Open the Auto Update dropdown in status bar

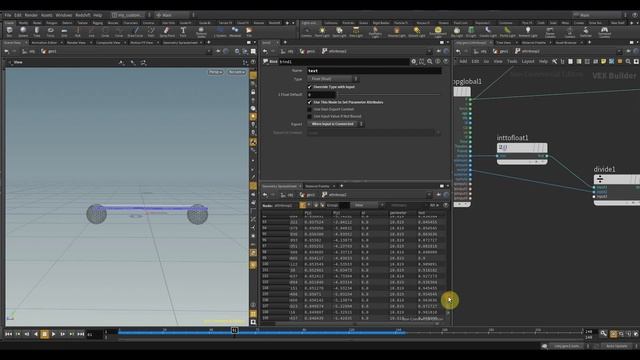point(619,346)
